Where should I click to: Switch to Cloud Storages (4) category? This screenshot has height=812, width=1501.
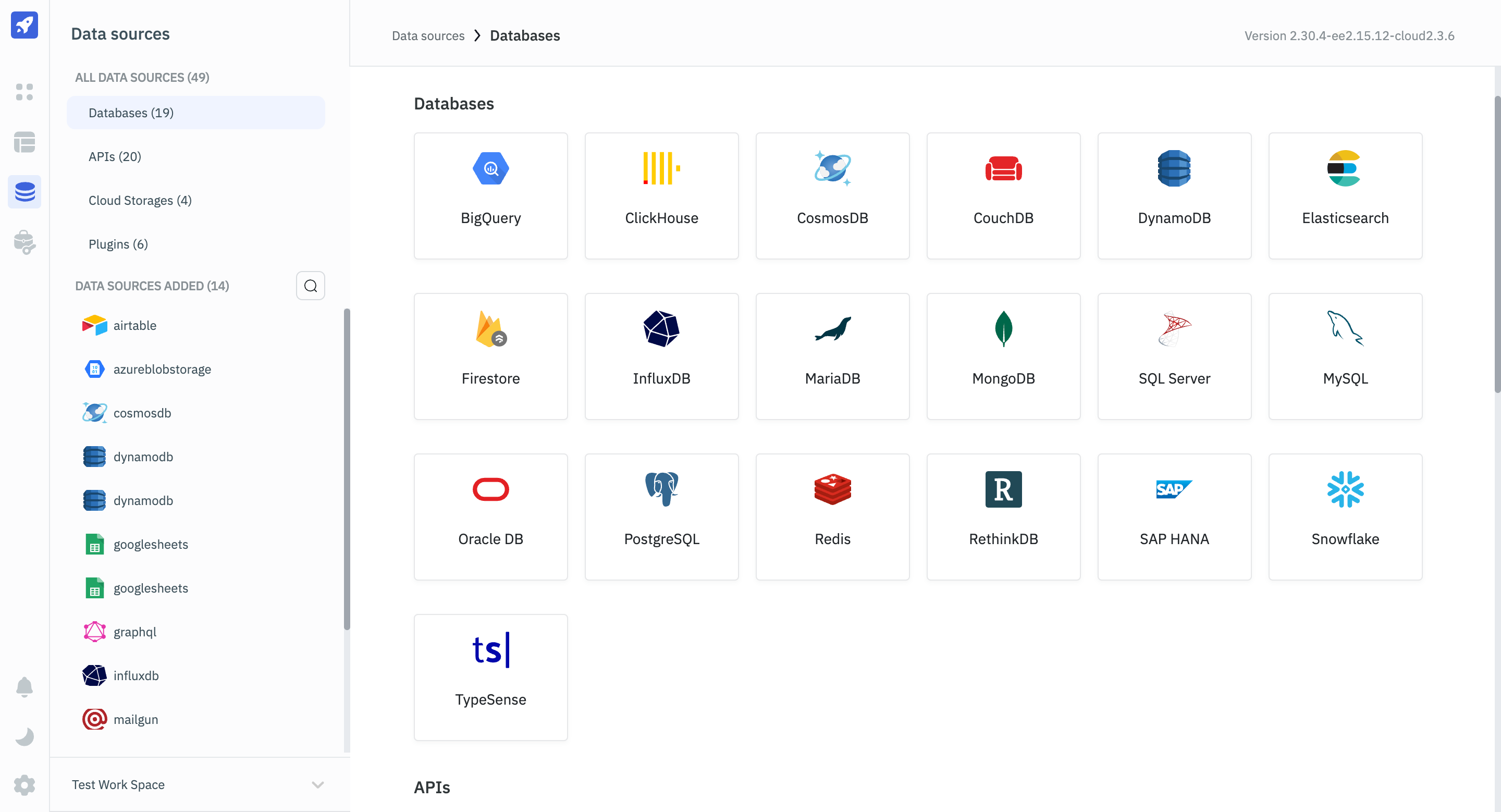point(140,200)
